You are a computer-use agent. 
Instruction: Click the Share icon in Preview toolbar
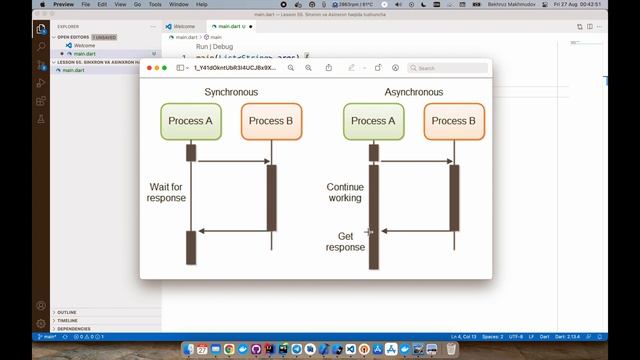[x=329, y=68]
